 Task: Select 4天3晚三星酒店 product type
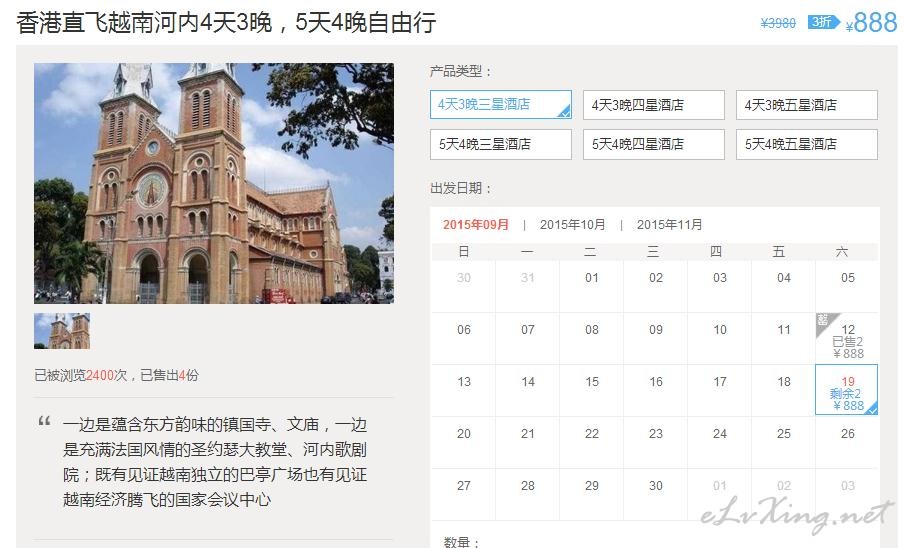[x=500, y=105]
